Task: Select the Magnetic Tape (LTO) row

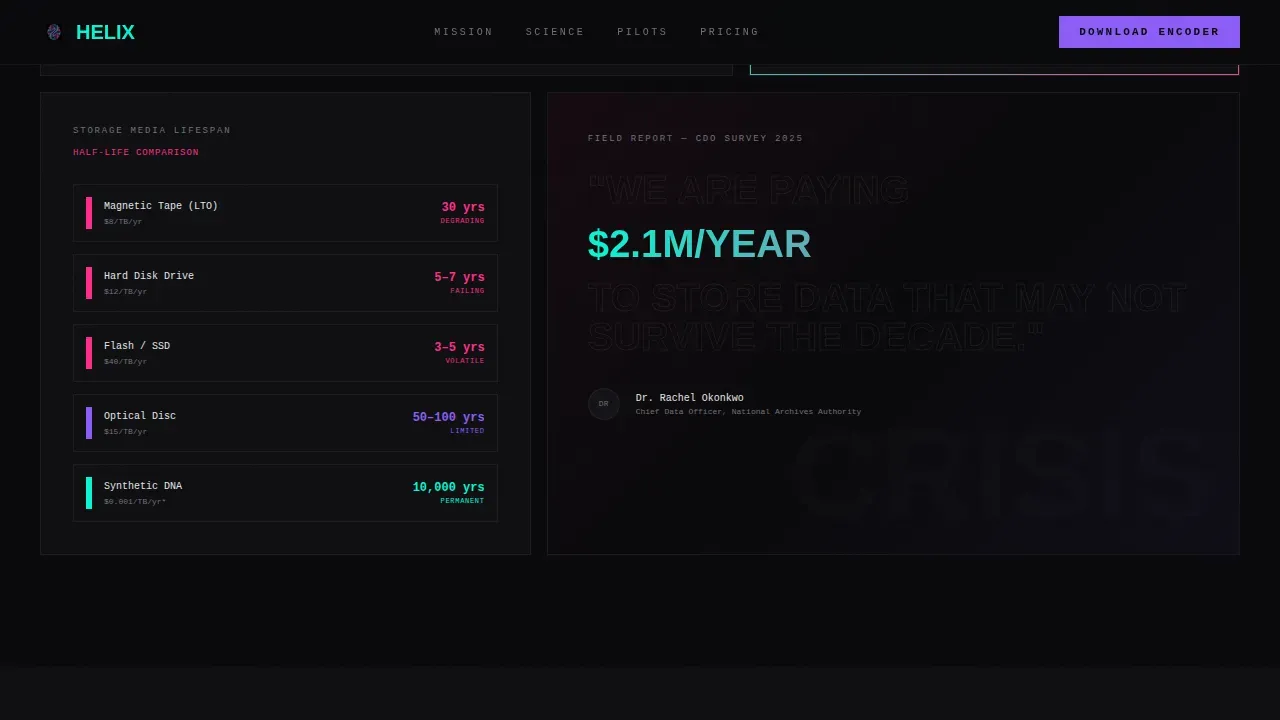Action: 285,213
